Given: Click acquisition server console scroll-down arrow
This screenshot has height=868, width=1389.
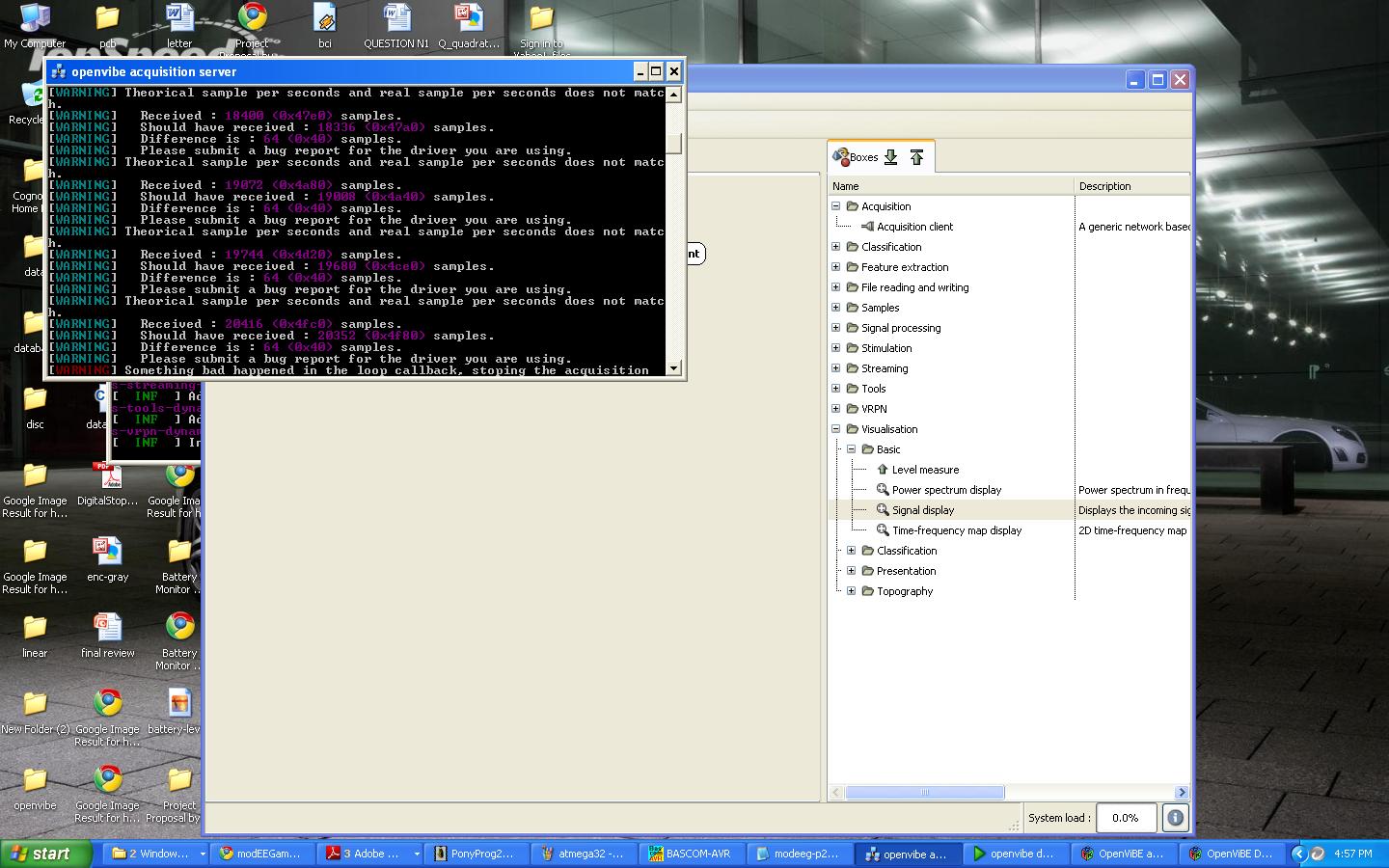Looking at the screenshot, I should point(674,368).
